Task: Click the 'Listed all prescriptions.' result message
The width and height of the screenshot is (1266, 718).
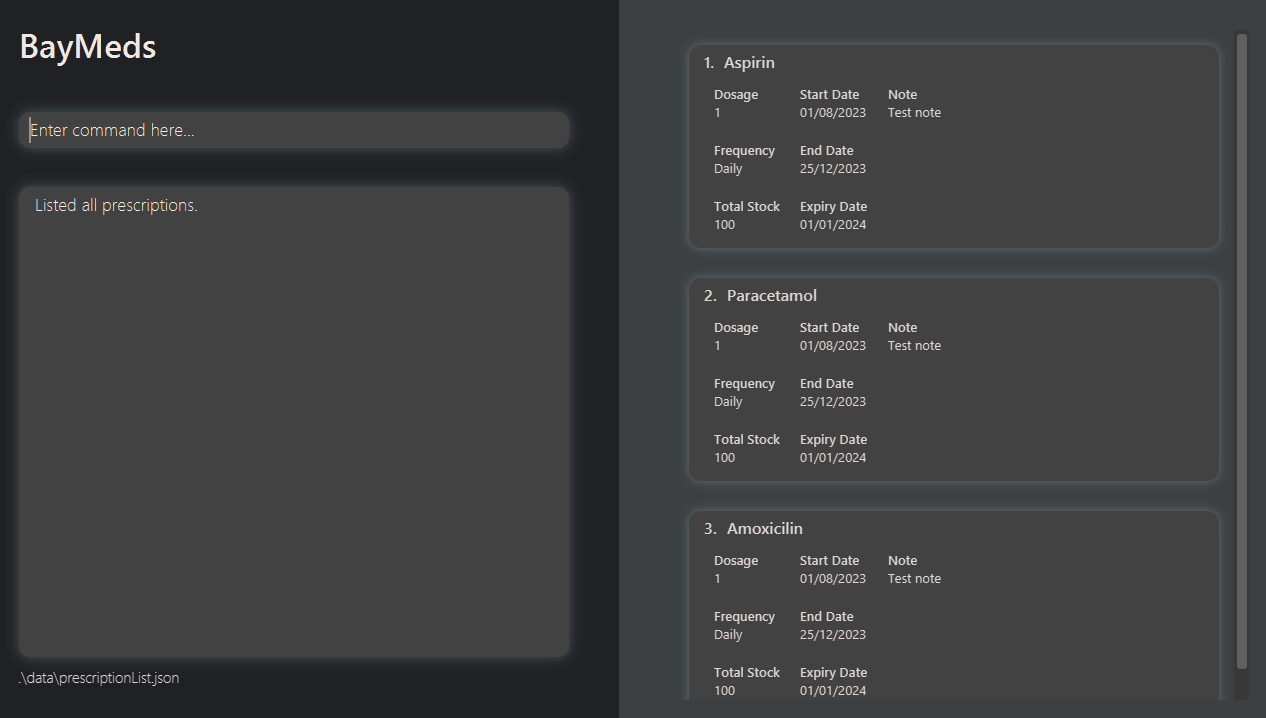Action: (x=116, y=205)
